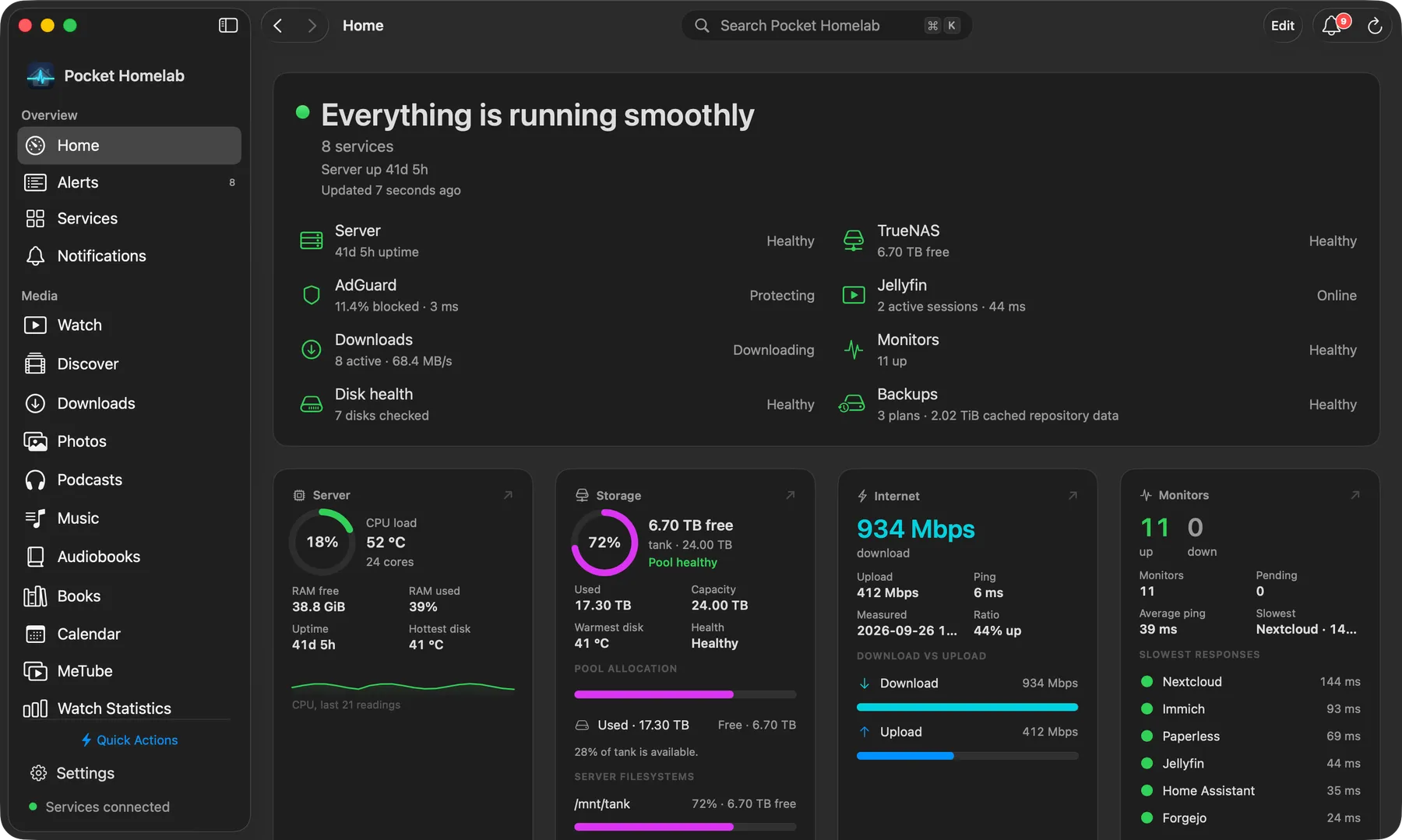Open Quick Actions link

tap(129, 740)
